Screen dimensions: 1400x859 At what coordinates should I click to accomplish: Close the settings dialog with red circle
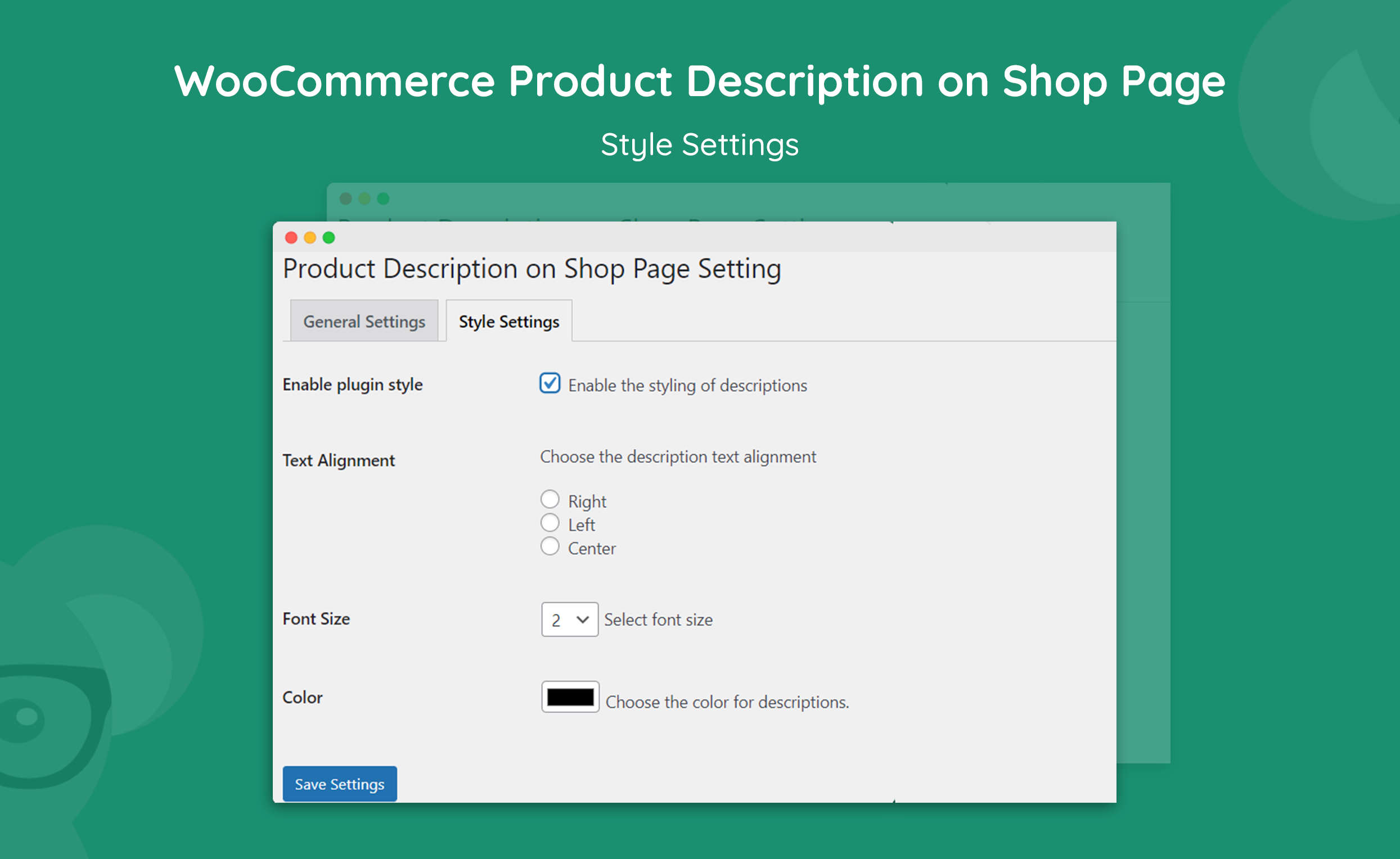point(291,238)
